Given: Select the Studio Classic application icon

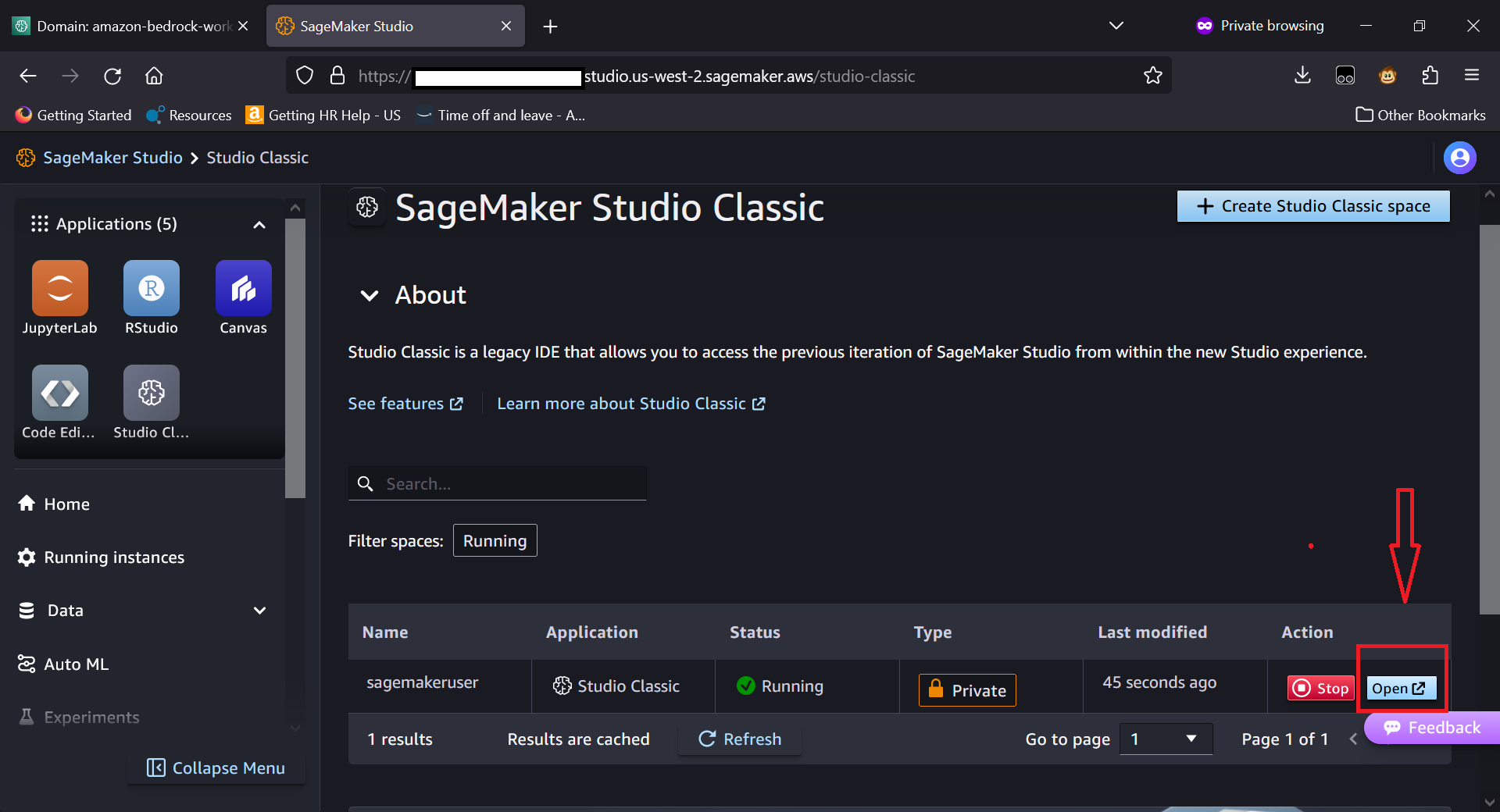Looking at the screenshot, I should [152, 393].
